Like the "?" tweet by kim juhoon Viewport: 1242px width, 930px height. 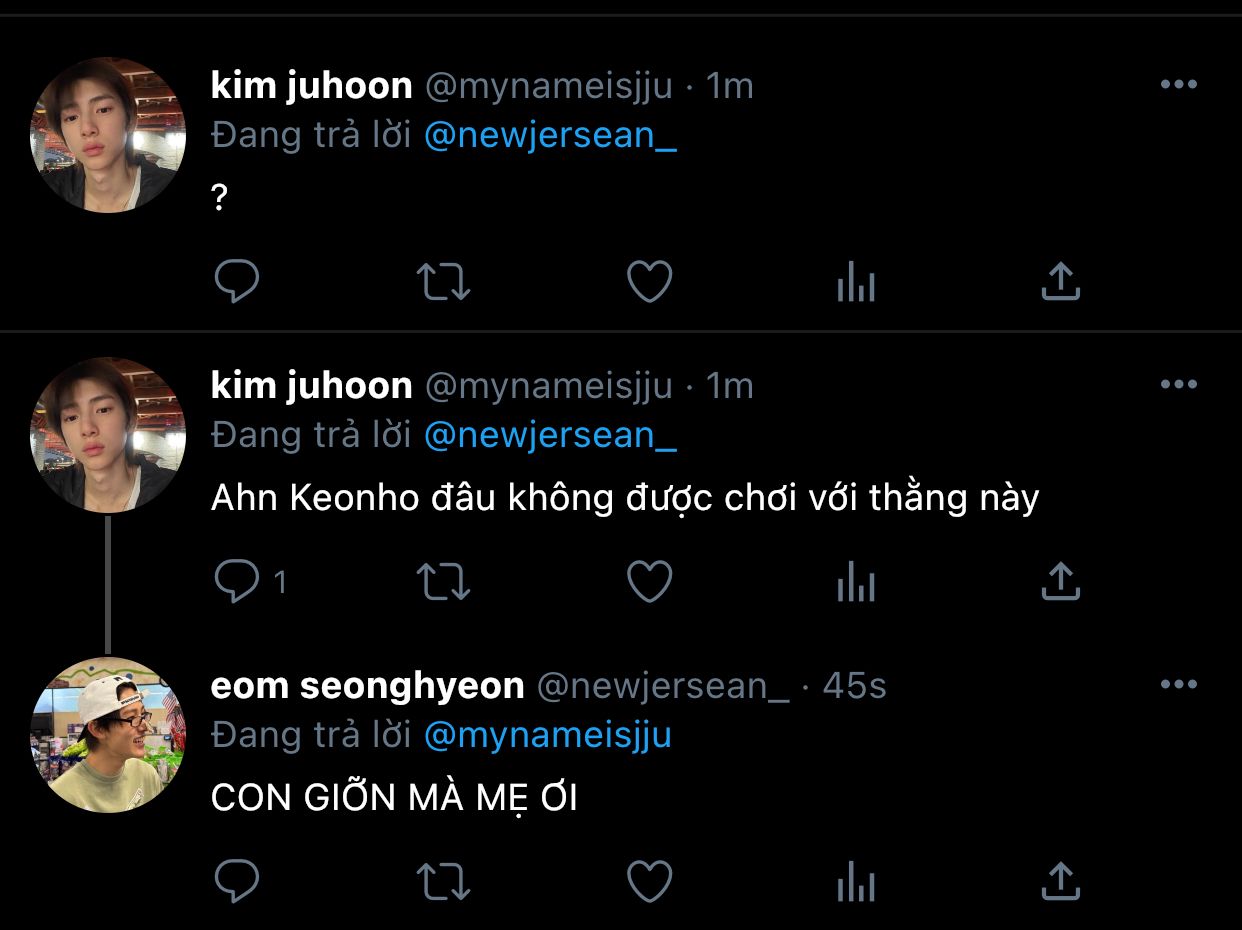(x=649, y=282)
